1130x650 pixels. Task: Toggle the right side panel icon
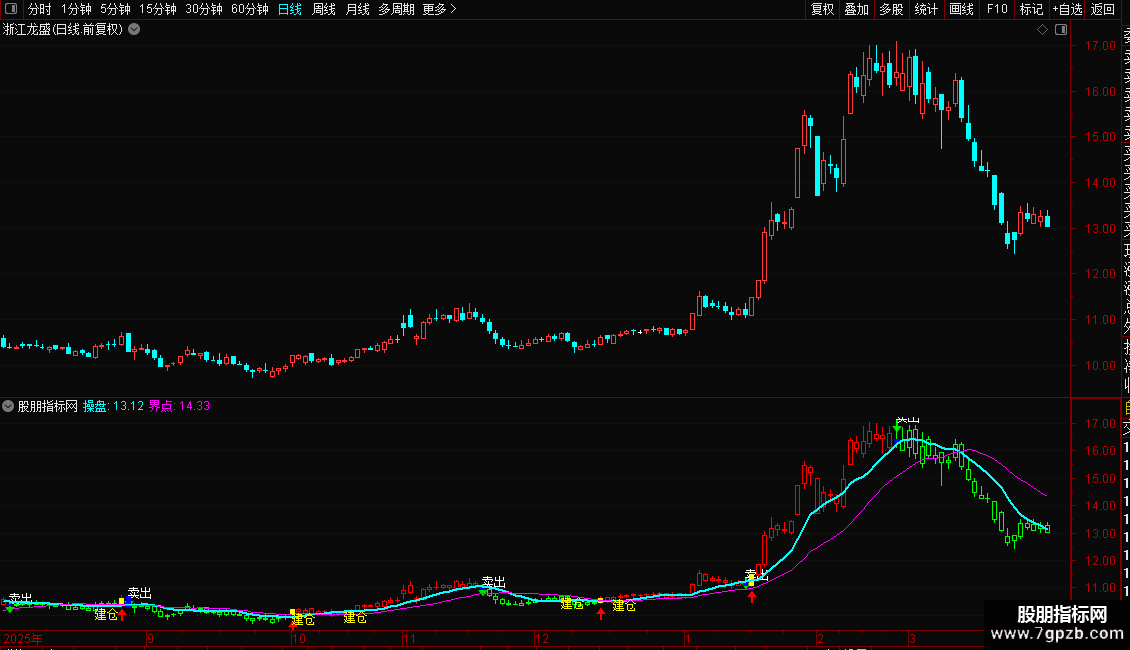pos(1061,30)
